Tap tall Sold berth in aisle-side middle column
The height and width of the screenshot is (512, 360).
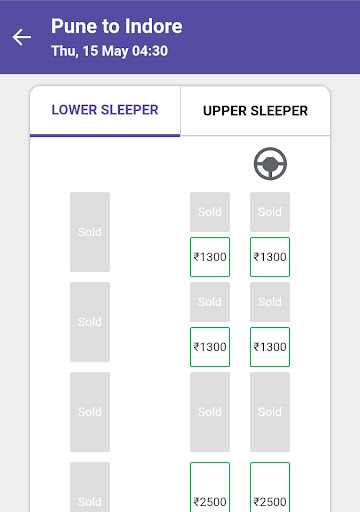(210, 412)
